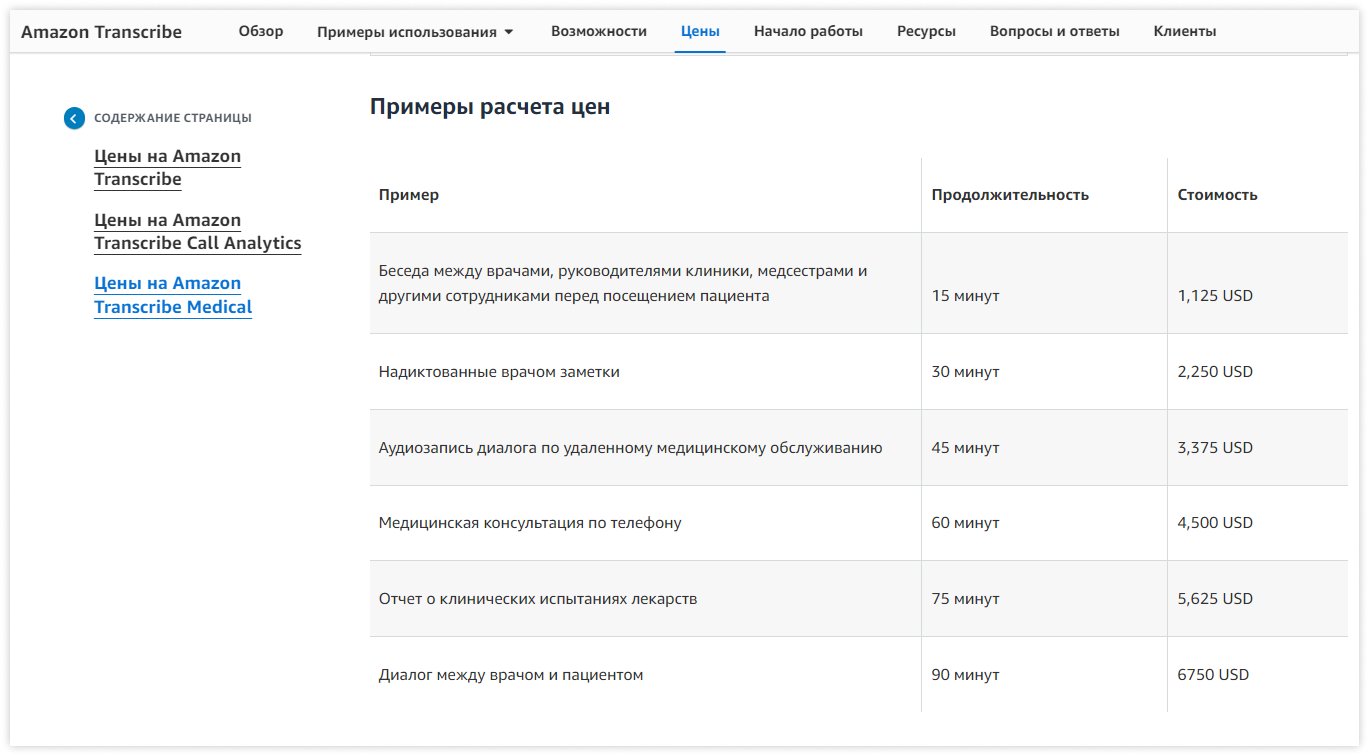Open the Обзор tab
This screenshot has width=1369, height=756.
click(x=261, y=31)
